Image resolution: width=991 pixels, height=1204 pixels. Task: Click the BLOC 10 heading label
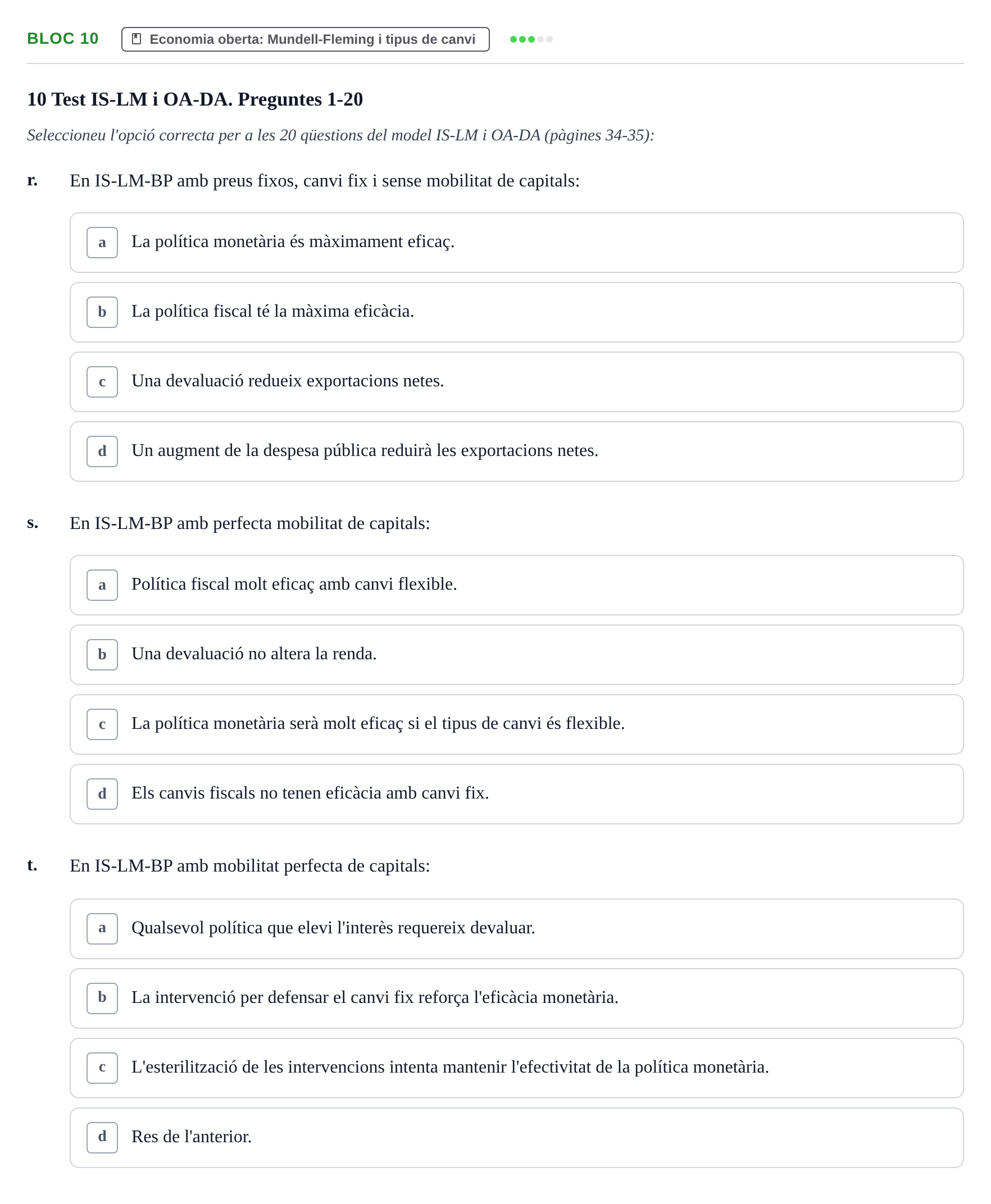[63, 39]
